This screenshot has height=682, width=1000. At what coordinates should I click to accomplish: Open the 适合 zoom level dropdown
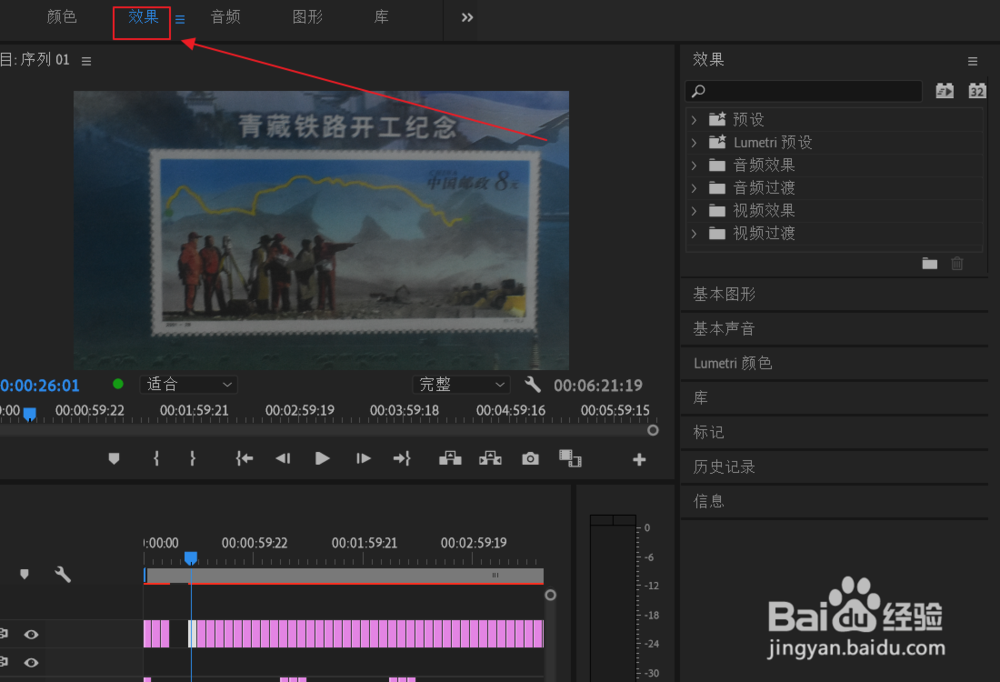click(189, 385)
